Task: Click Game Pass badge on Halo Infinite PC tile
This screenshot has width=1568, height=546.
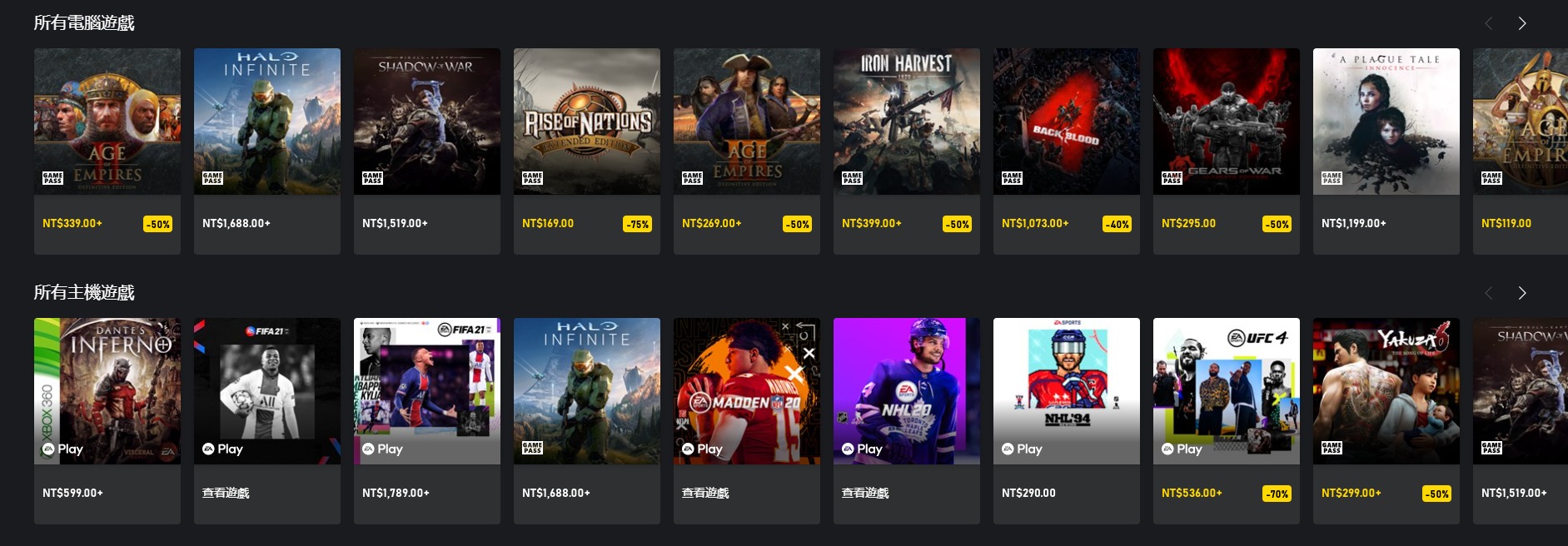Action: (212, 178)
